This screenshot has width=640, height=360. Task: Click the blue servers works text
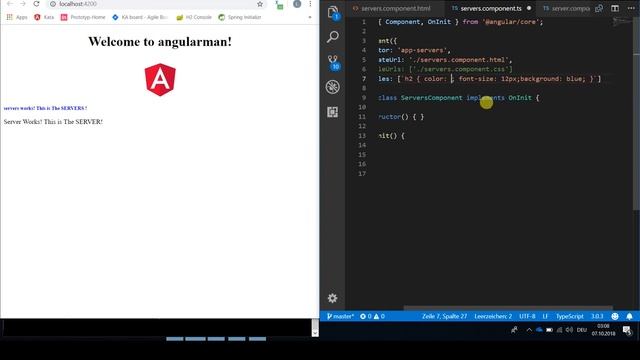(x=45, y=108)
